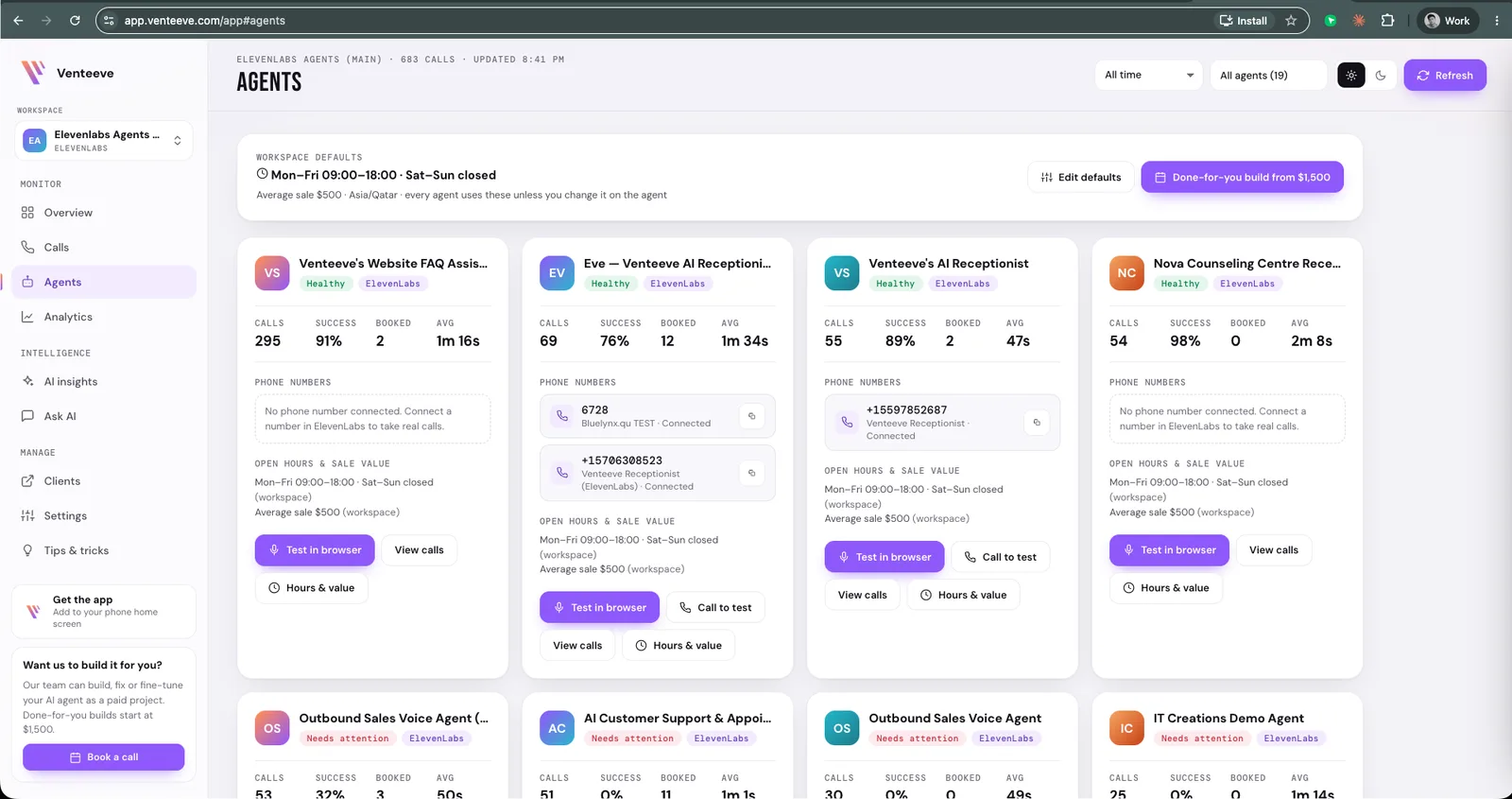Open Ask AI in the sidebar
This screenshot has width=1512, height=799.
point(104,416)
